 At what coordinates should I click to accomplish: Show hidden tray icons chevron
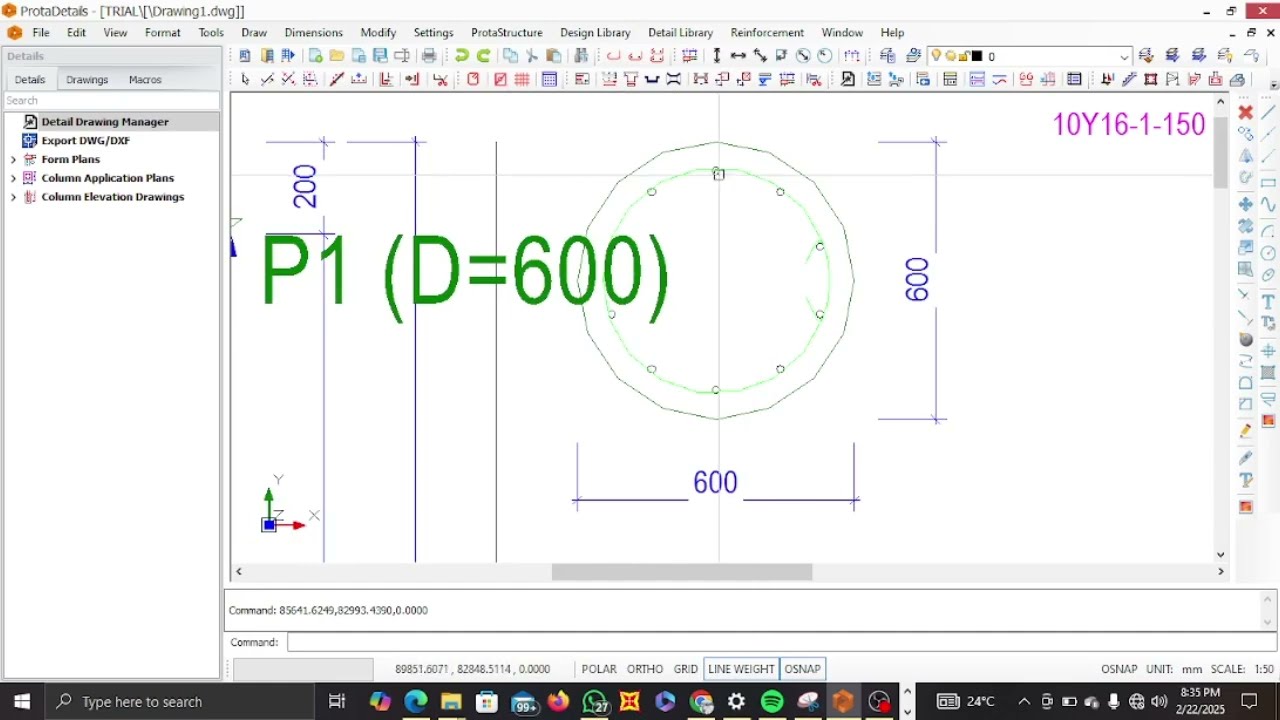[1024, 701]
